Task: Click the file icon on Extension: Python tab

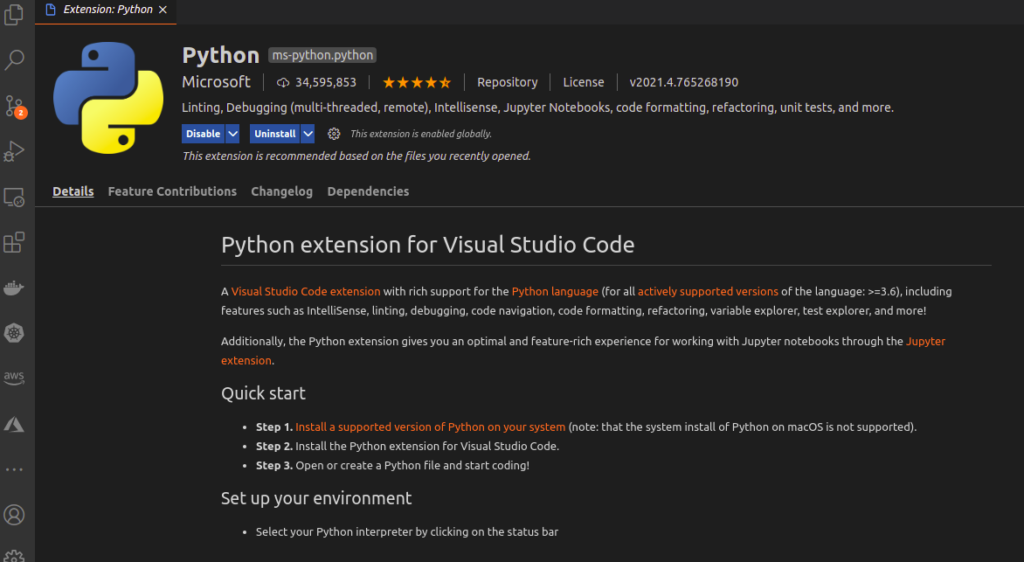Action: [50, 9]
